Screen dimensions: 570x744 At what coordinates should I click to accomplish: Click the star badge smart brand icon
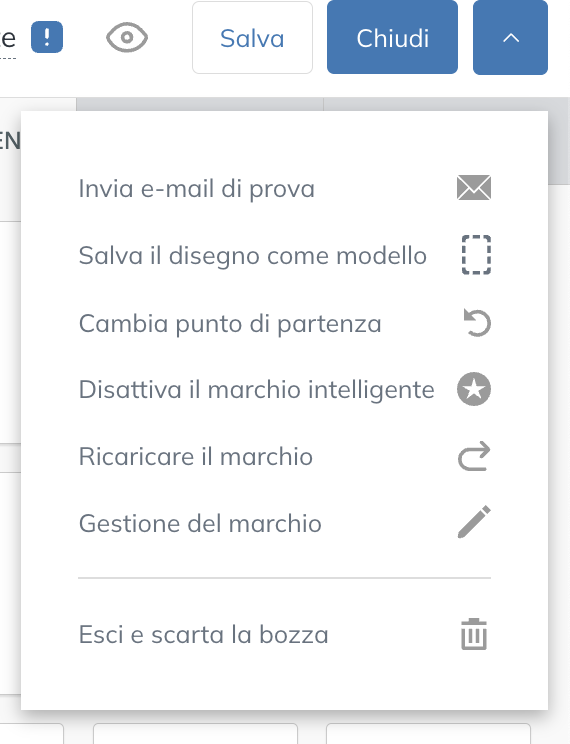(474, 389)
